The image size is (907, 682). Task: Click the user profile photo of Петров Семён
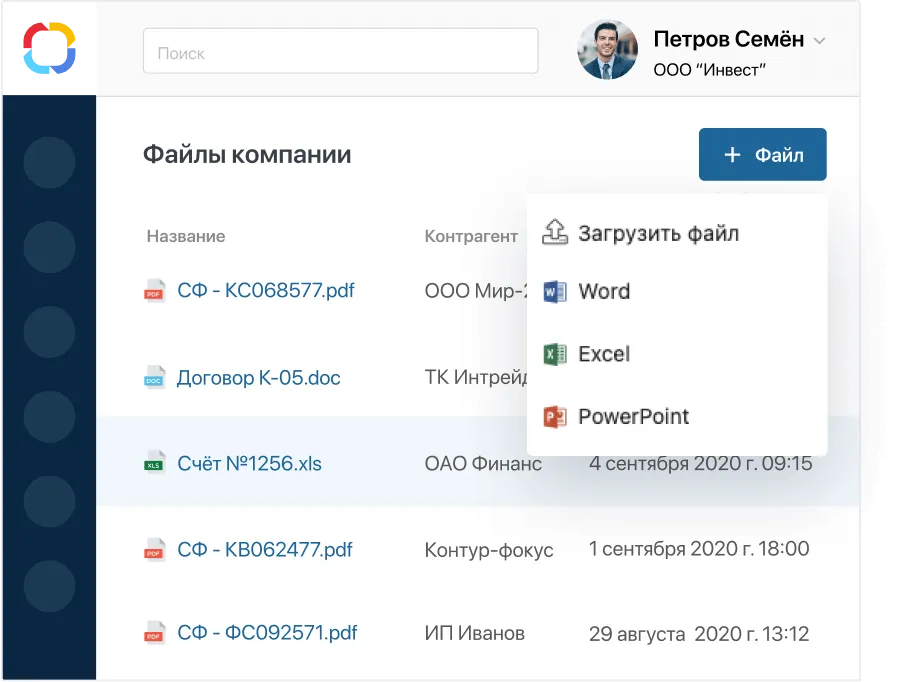click(x=607, y=47)
